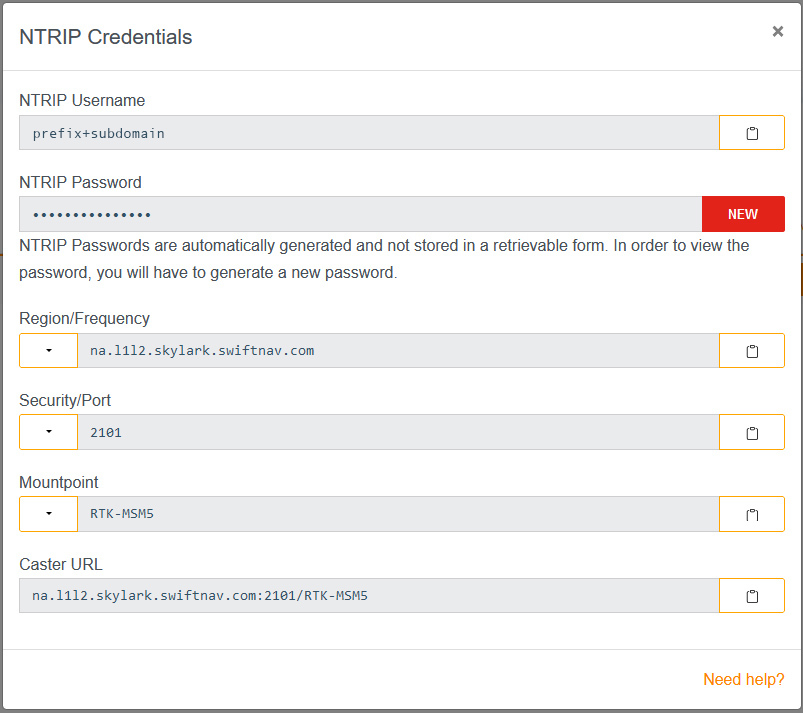
Task: Expand the Region/Frequency dropdown
Action: point(48,351)
